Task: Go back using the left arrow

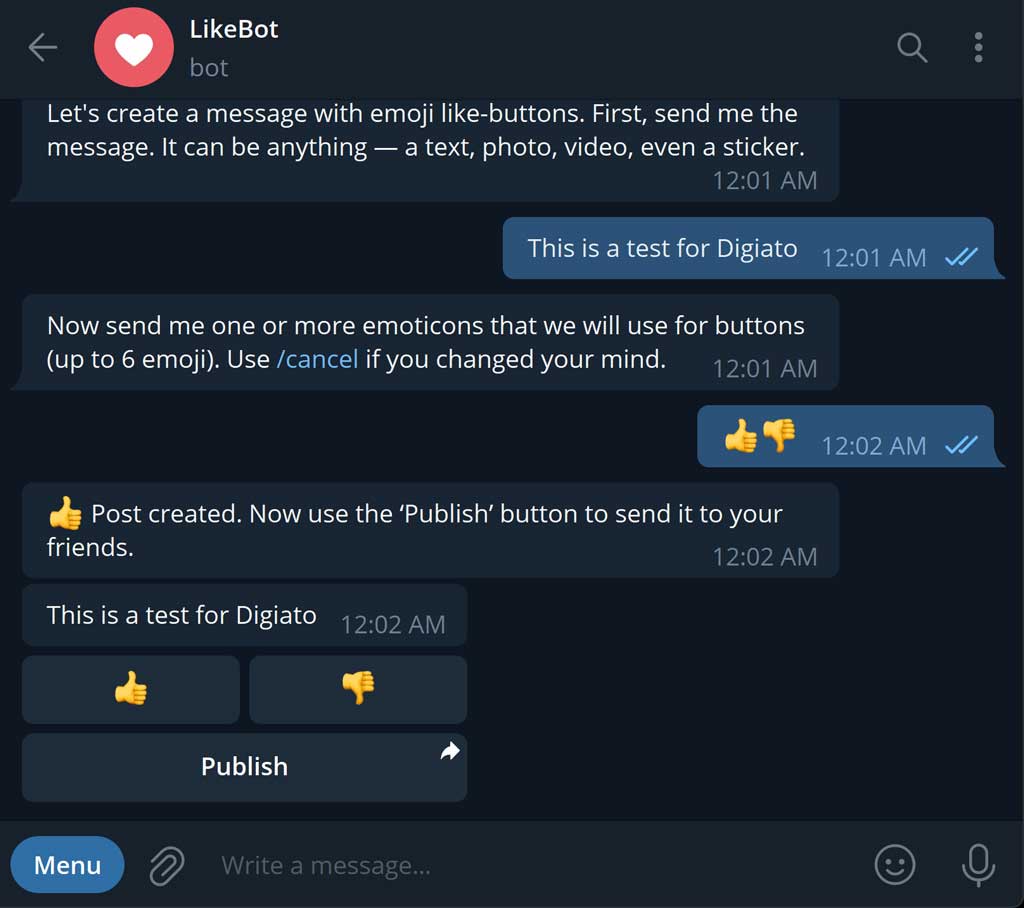Action: coord(43,48)
